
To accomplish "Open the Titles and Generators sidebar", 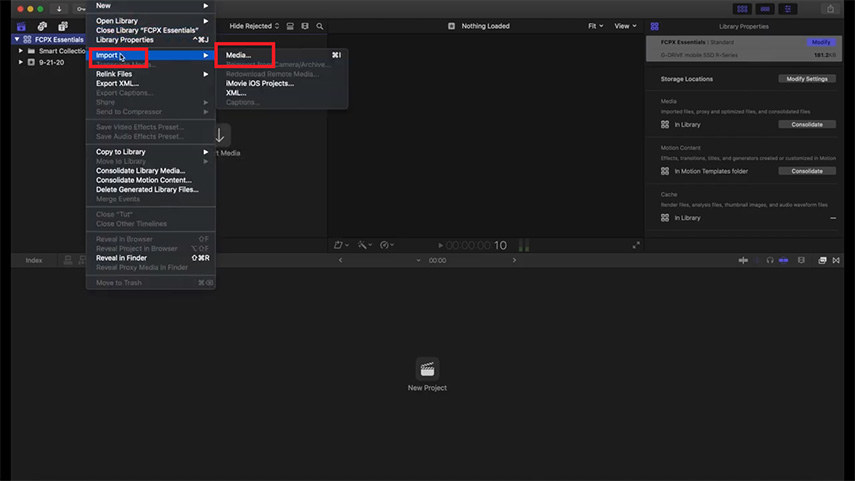I will coord(63,26).
